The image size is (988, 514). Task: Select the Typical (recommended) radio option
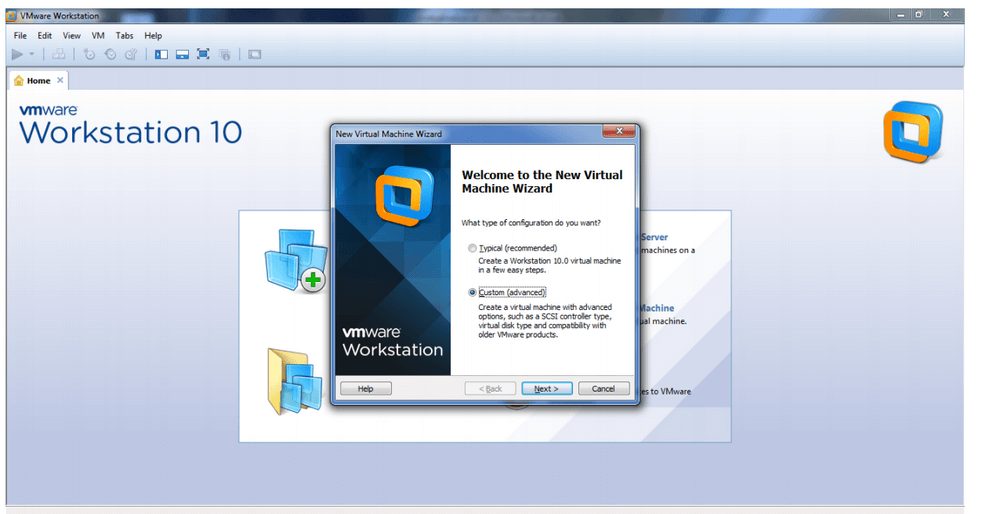point(472,248)
